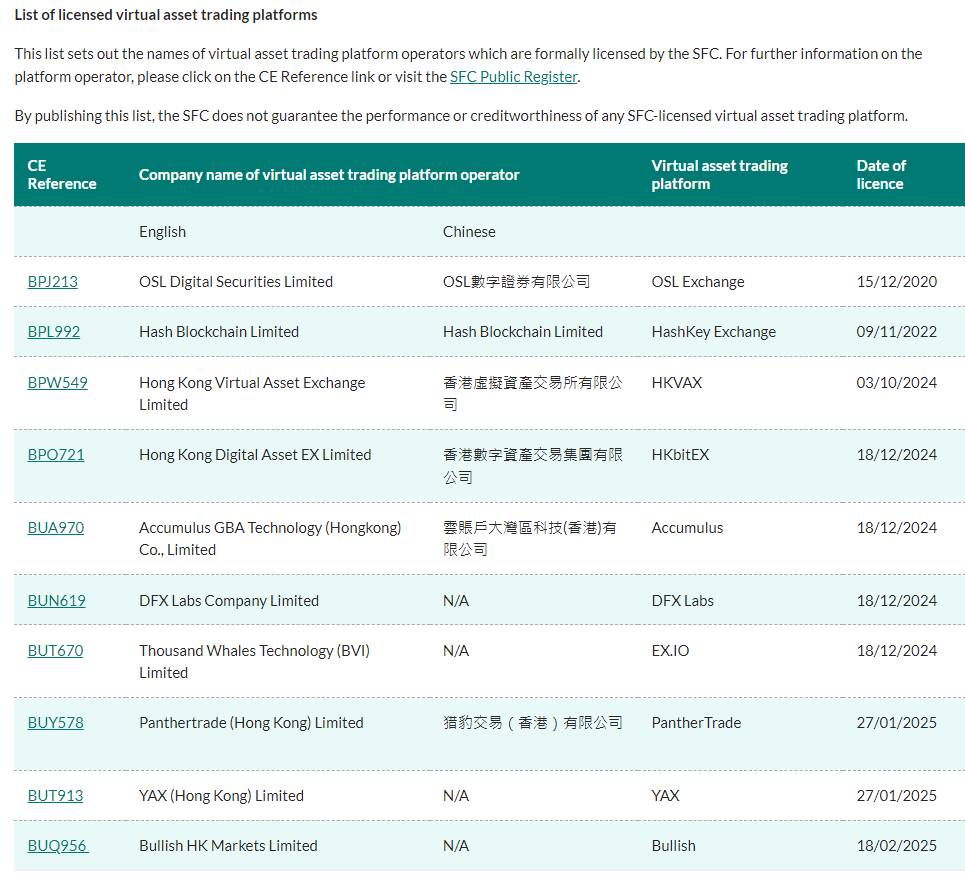Click platform name 'YAX' in platform column

tap(666, 796)
